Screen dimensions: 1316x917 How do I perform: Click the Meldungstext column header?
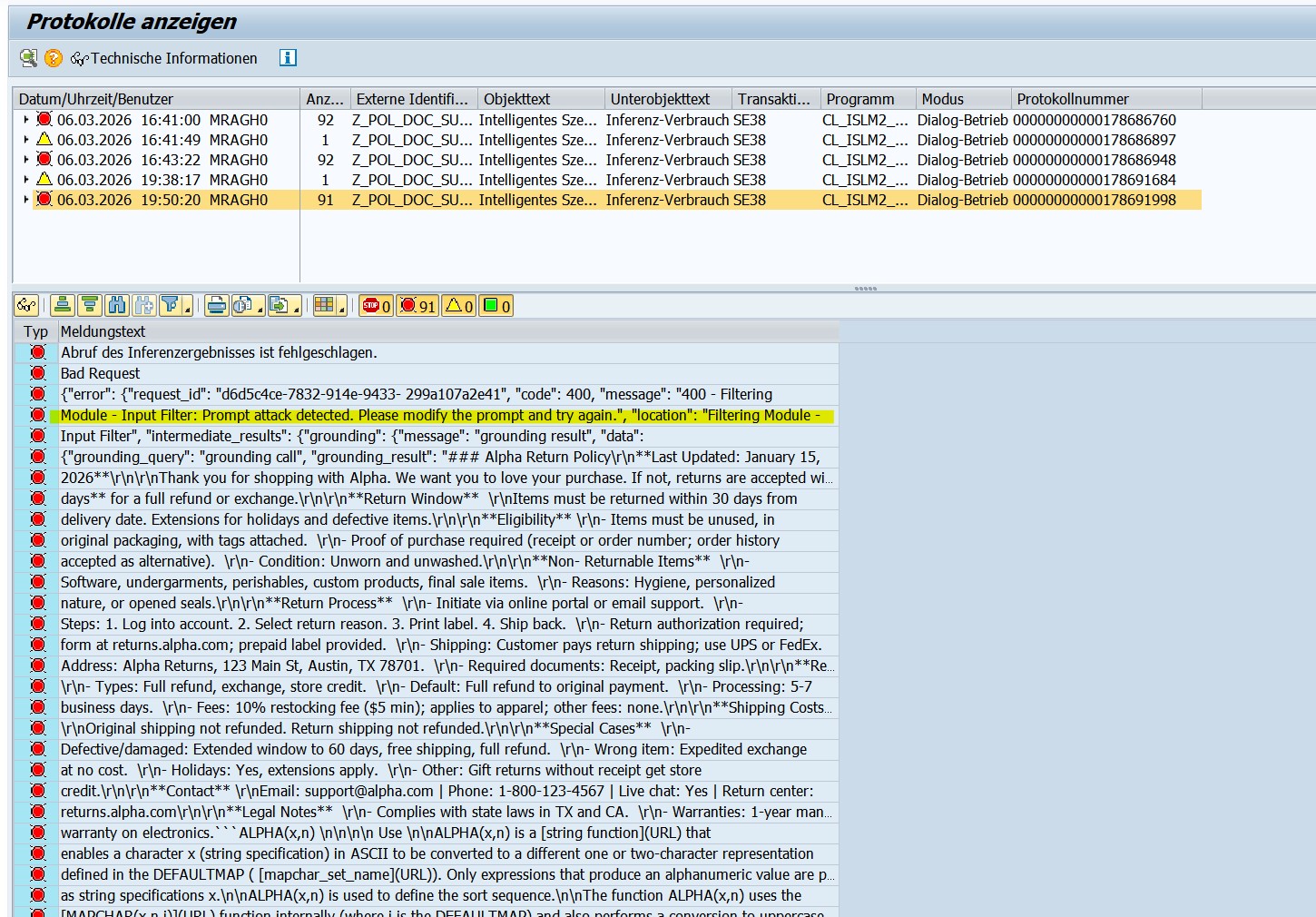click(448, 331)
